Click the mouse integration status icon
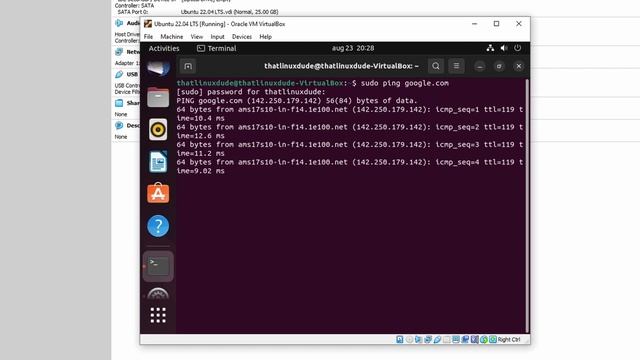Viewport: 640px width, 360px height. pyautogui.click(x=484, y=340)
